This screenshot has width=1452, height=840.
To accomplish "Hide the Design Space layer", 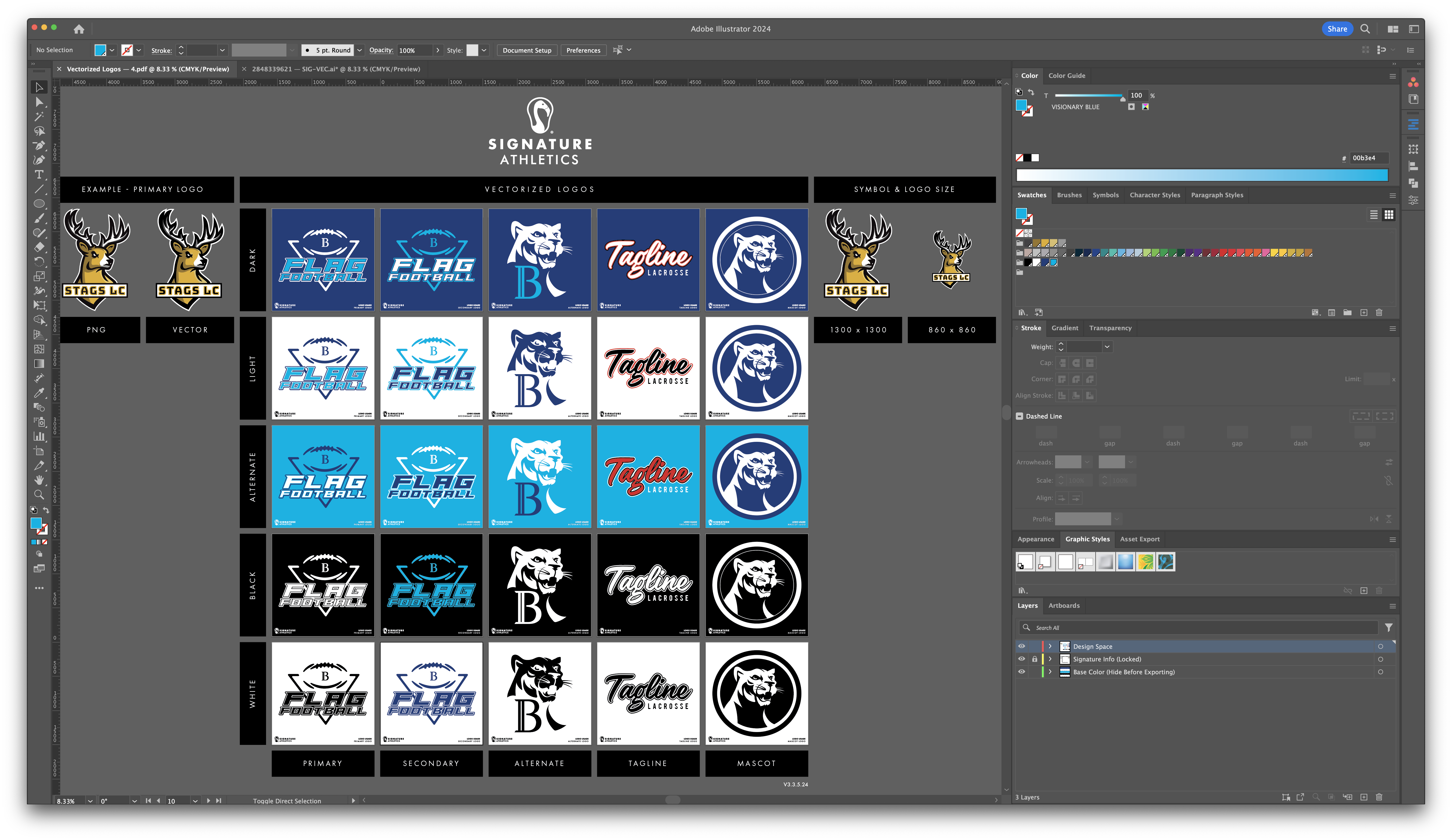I will coord(1022,646).
